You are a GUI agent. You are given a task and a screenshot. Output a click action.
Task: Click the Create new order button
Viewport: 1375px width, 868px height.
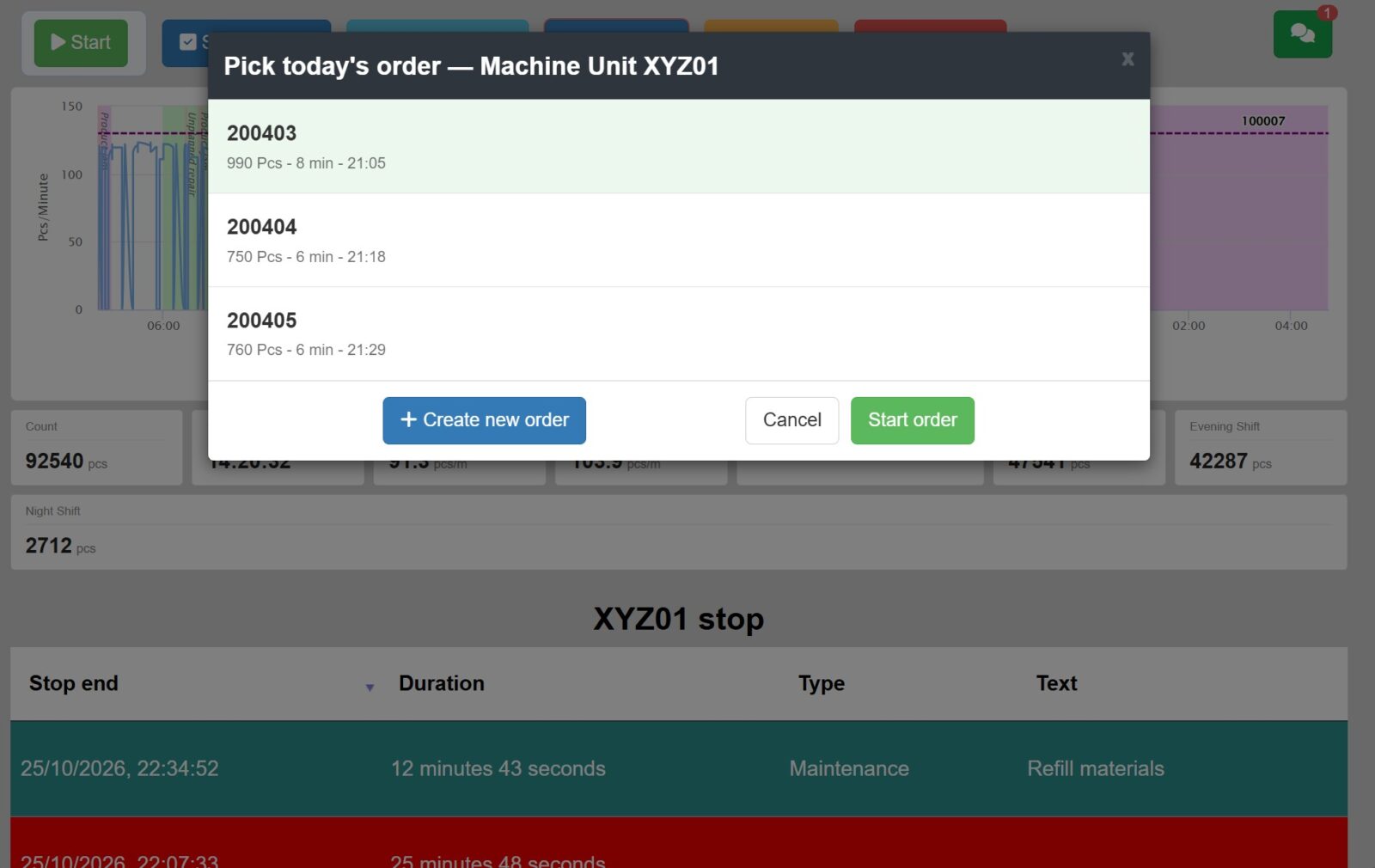pyautogui.click(x=484, y=420)
